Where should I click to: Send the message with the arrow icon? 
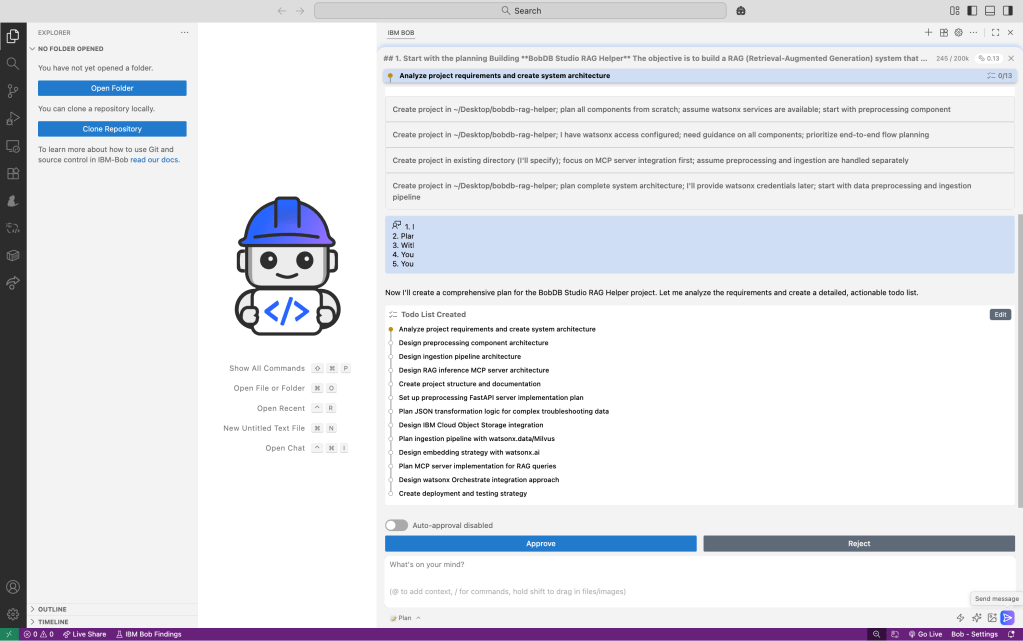pos(1007,618)
